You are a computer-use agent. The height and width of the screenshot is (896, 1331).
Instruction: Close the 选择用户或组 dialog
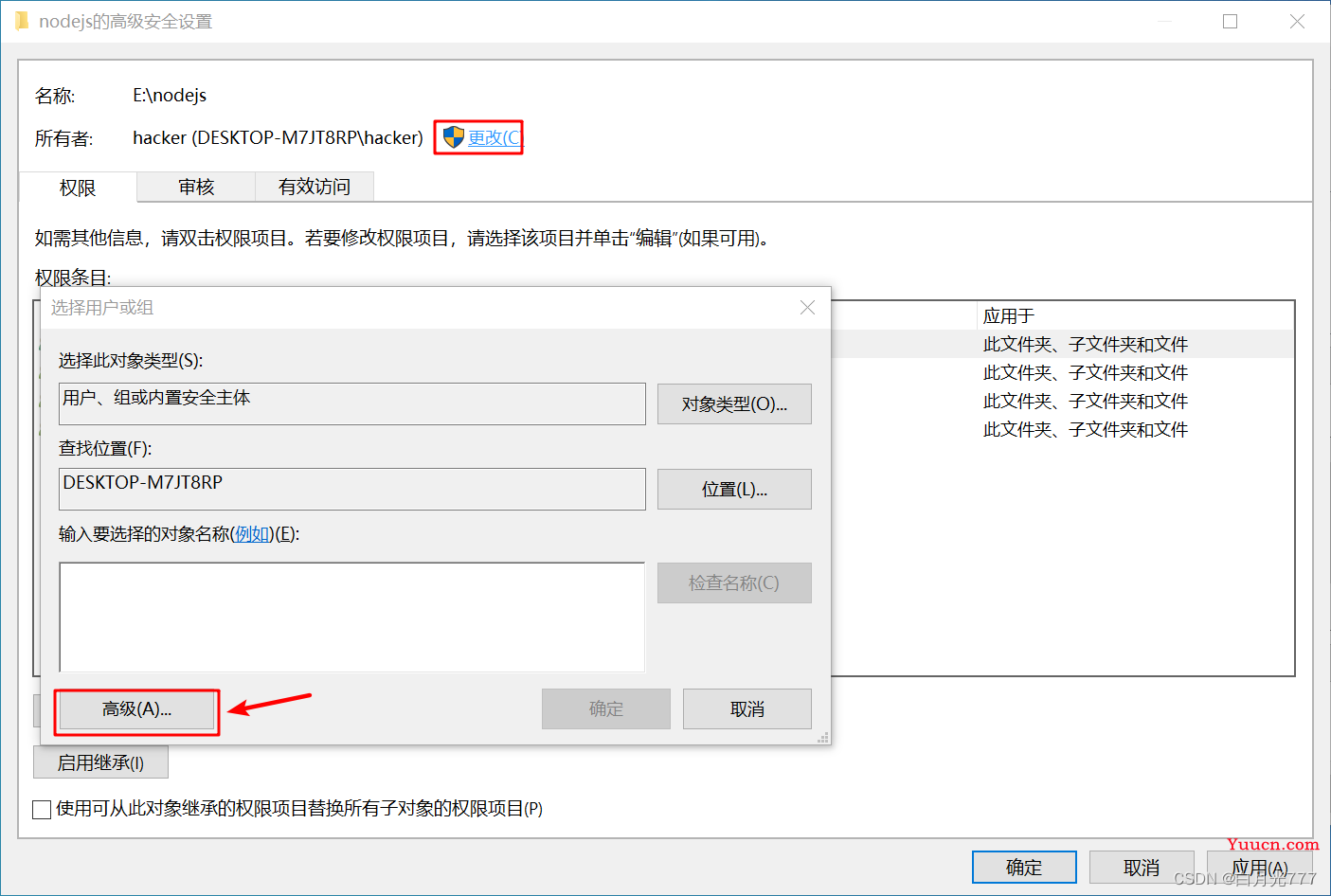point(807,308)
